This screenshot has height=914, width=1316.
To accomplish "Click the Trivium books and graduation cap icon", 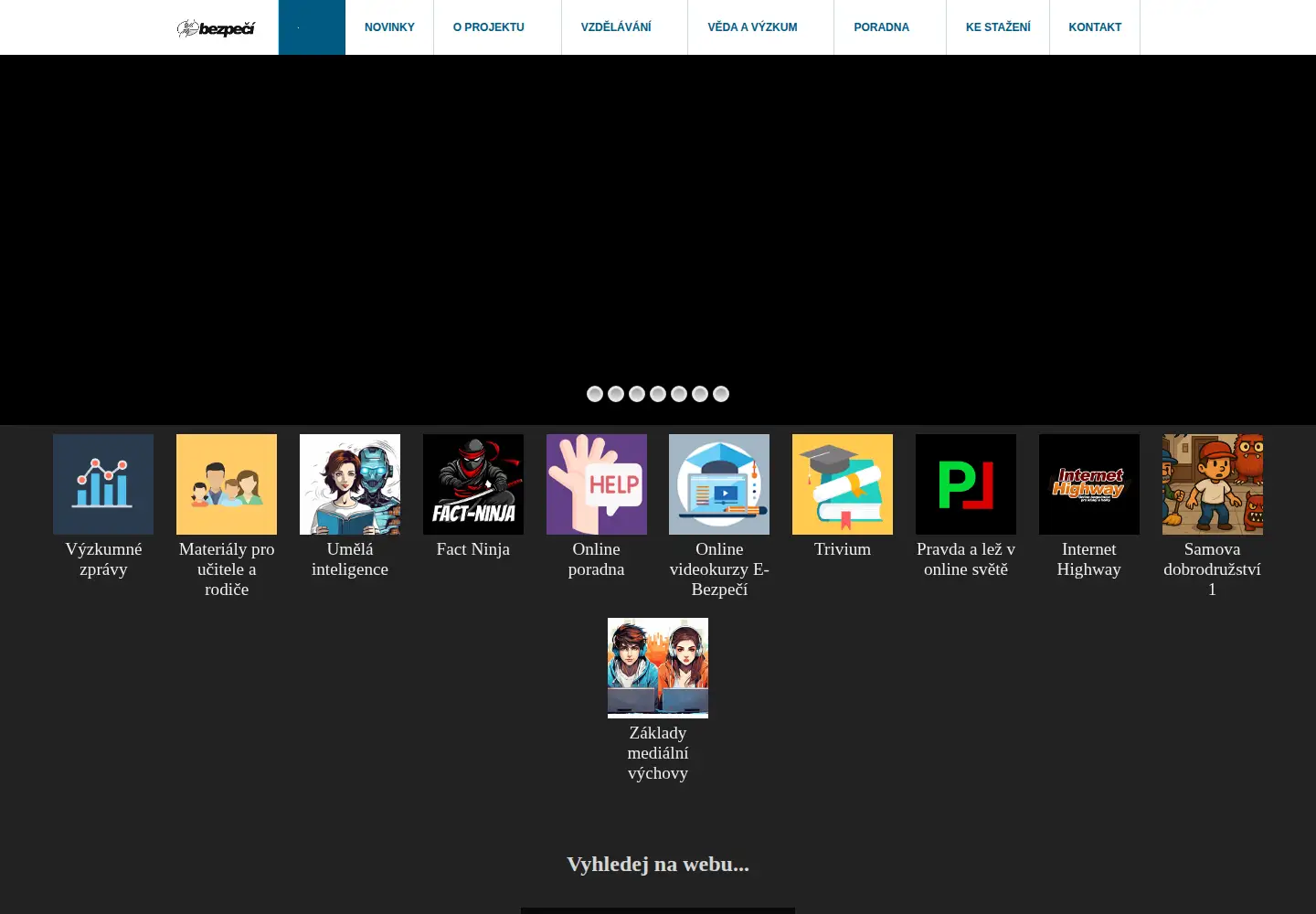I will [x=843, y=484].
